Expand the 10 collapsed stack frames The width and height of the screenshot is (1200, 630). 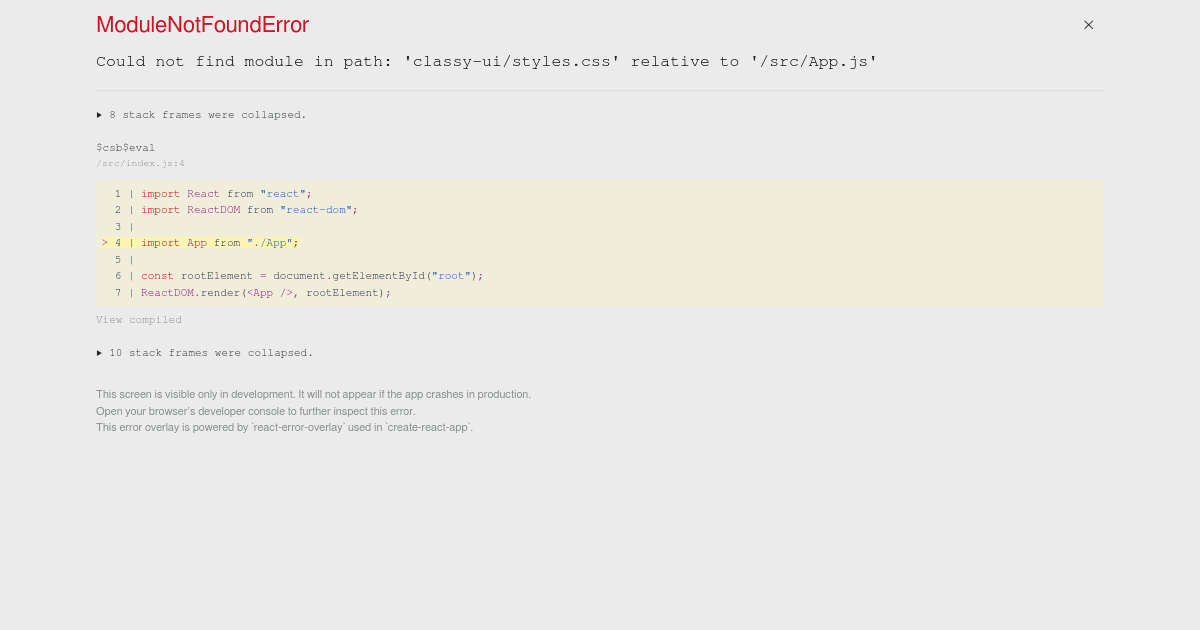[211, 352]
